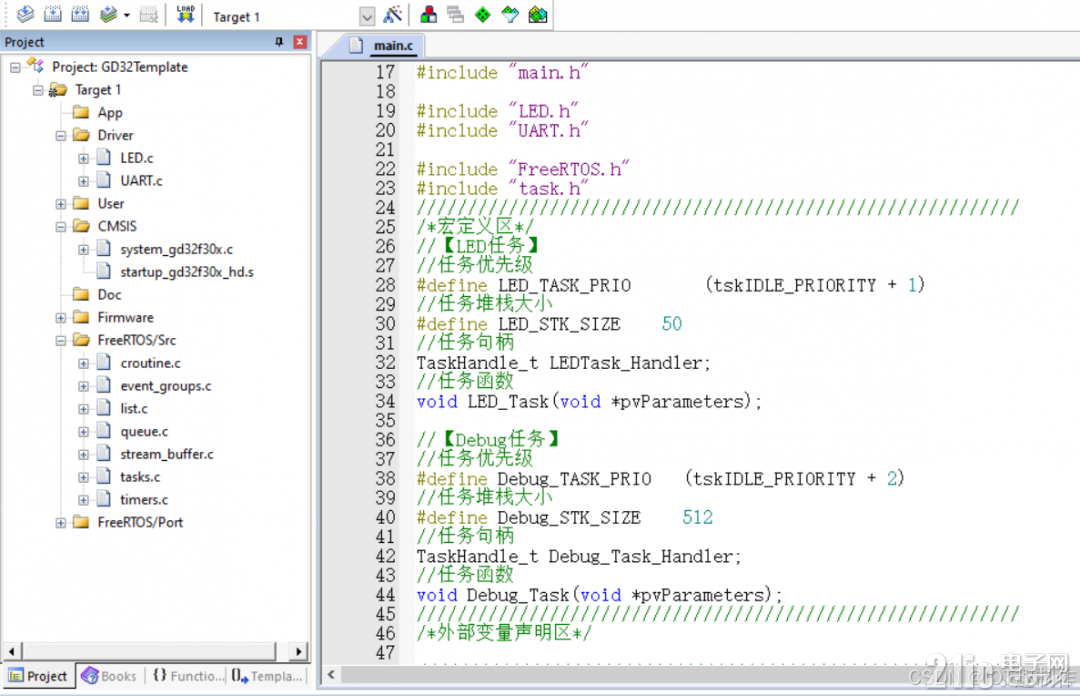1080x696 pixels.
Task: Select tasks.c in the project tree
Action: click(140, 477)
